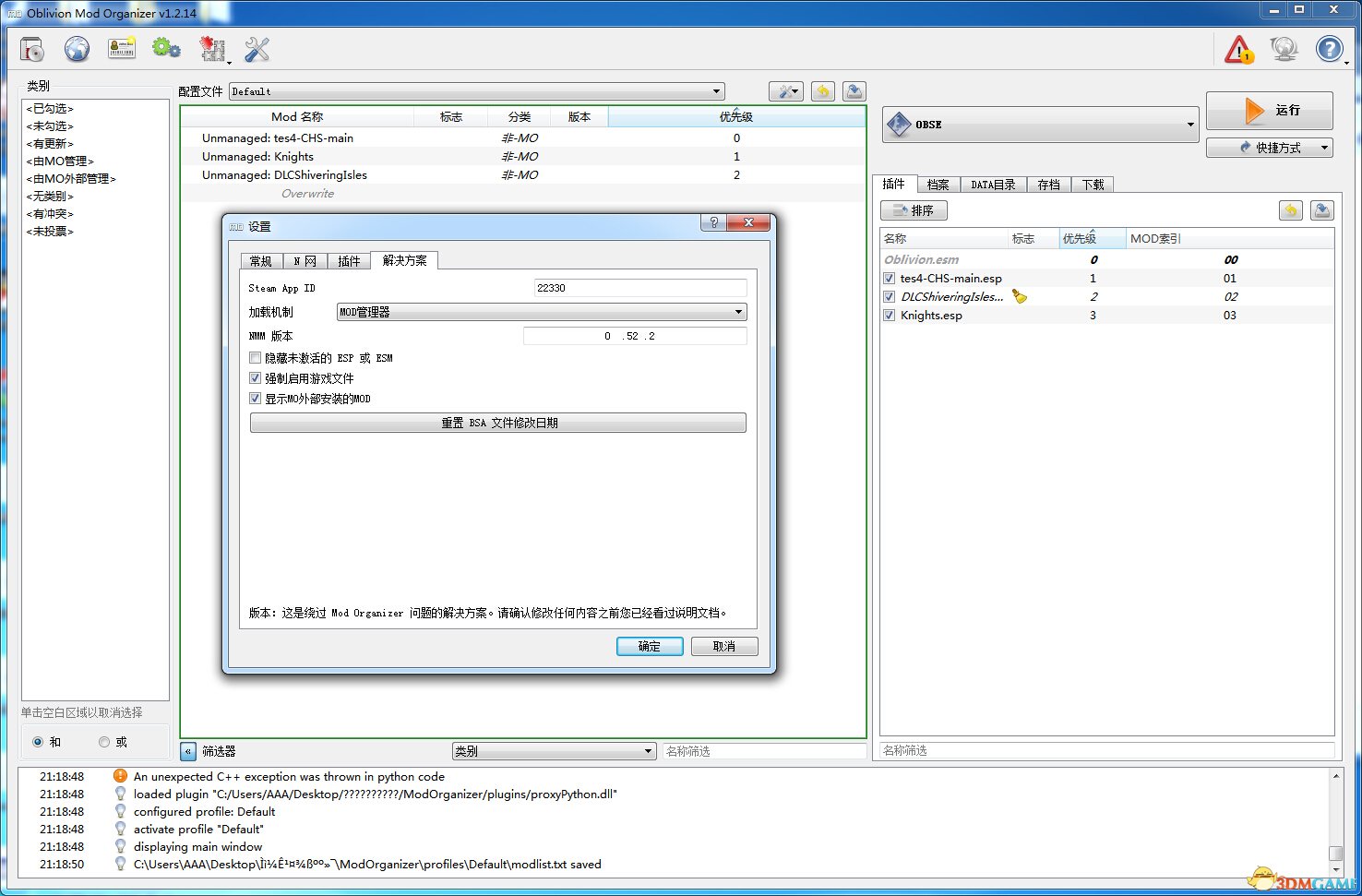
Task: Sort mod list by 优先级 column header
Action: click(x=736, y=117)
